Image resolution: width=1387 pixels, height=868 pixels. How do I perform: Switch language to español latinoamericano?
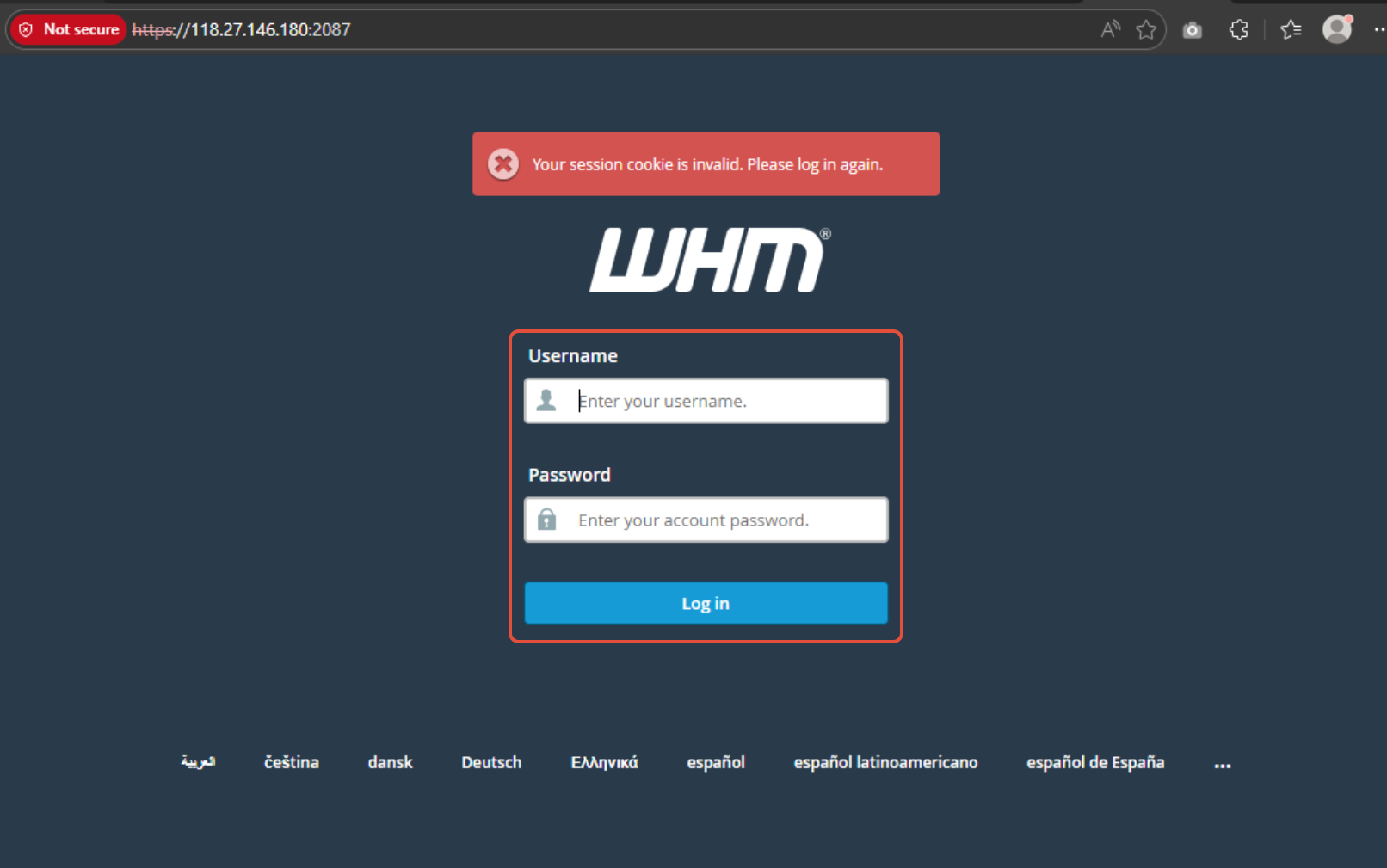point(886,762)
